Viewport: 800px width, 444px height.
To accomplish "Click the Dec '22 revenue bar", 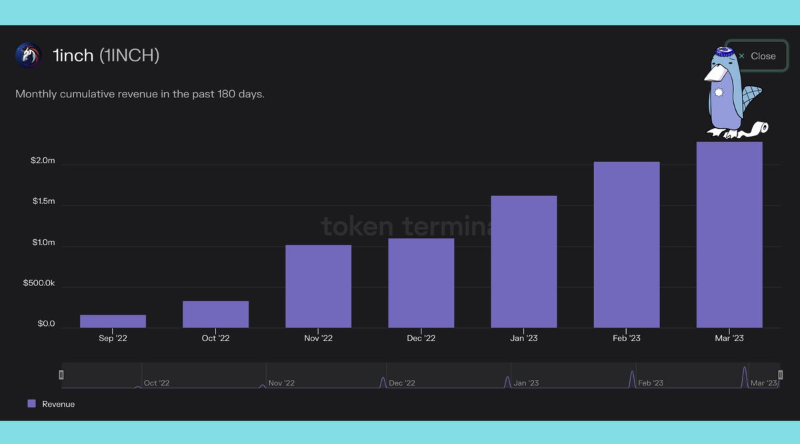I will pos(421,283).
